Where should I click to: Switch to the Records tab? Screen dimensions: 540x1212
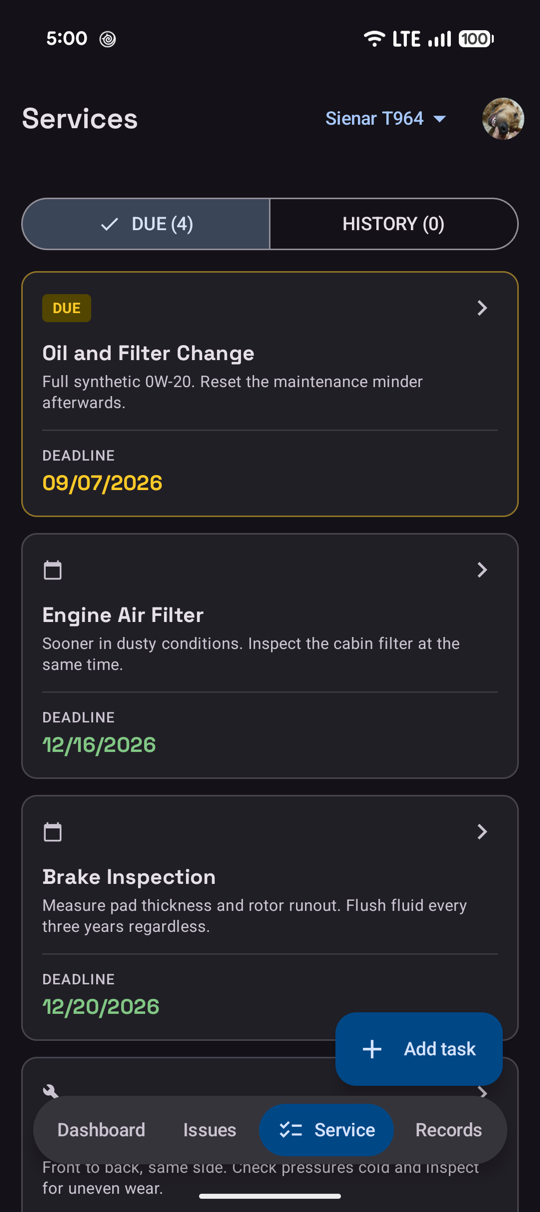(x=449, y=1130)
